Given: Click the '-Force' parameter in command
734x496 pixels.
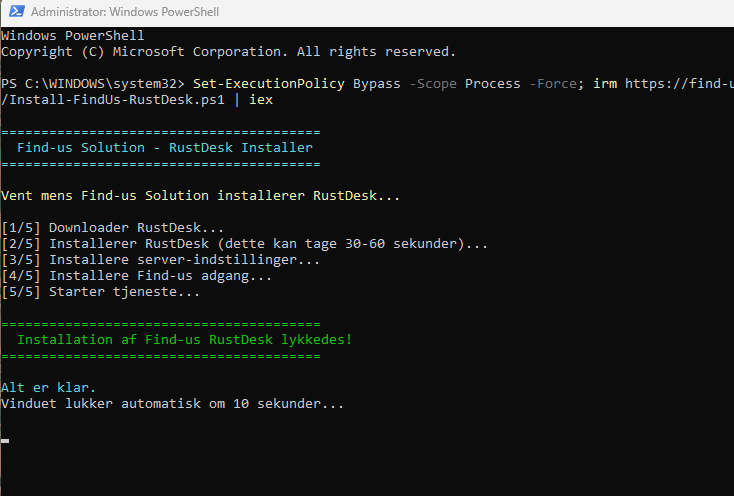Looking at the screenshot, I should click(553, 84).
